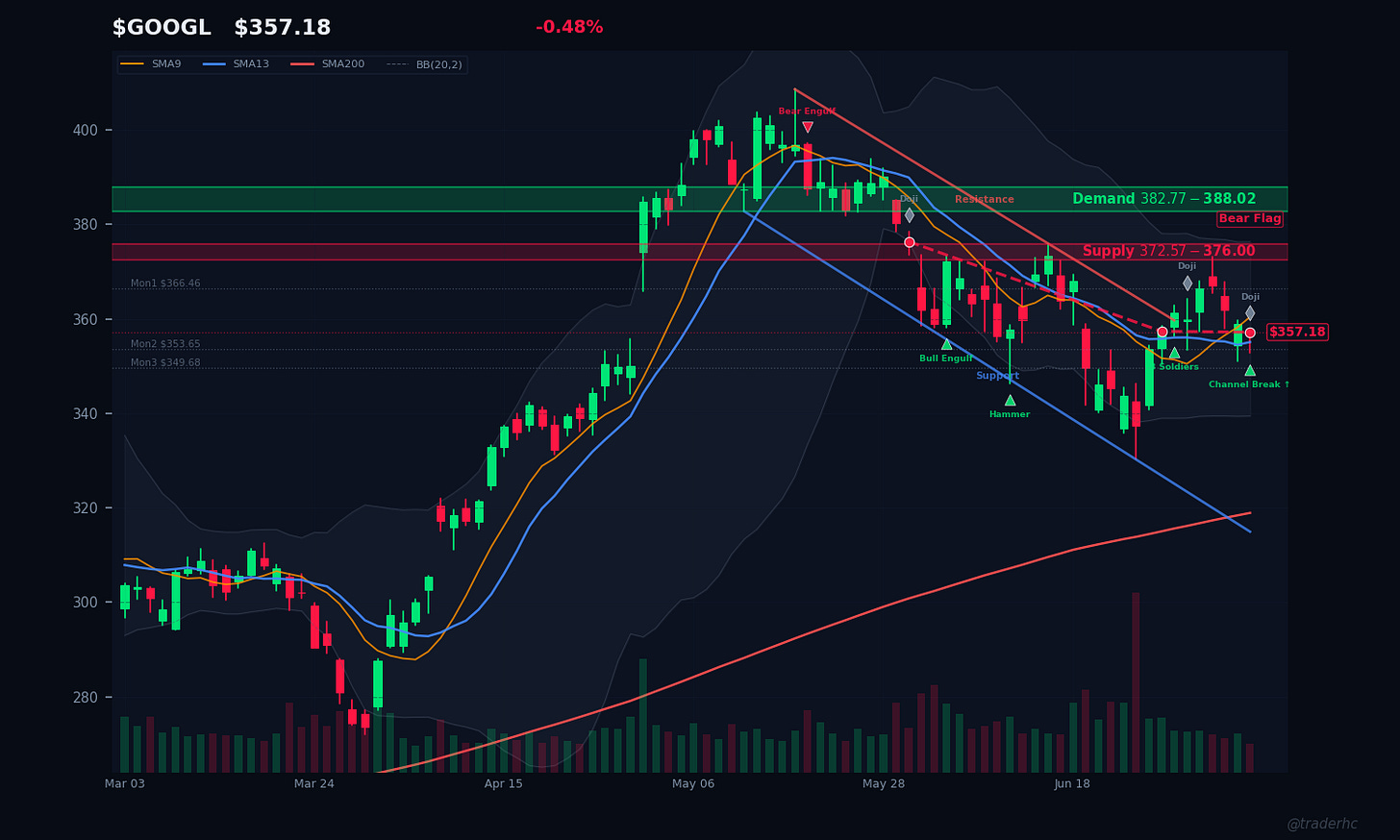Click the red $357.18 price tag at right
The height and width of the screenshot is (840, 1400).
(1297, 332)
